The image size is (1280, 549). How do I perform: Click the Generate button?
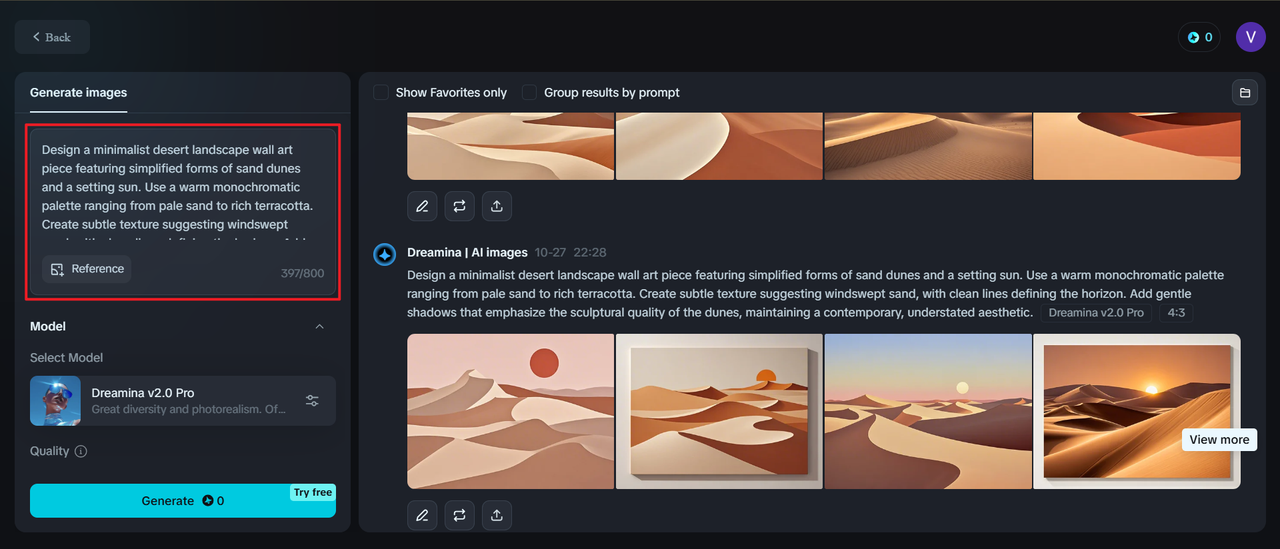click(x=183, y=501)
